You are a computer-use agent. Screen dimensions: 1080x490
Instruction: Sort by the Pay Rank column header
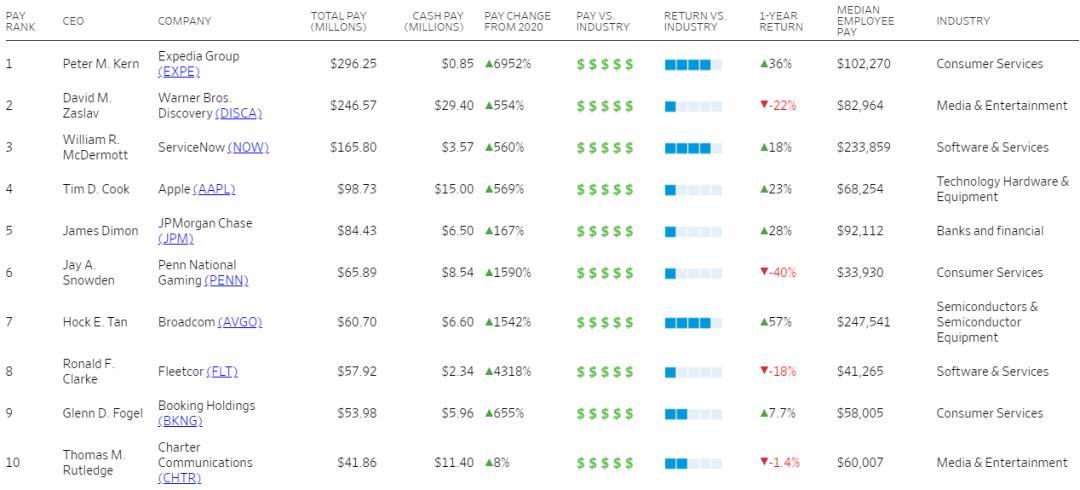(19, 21)
